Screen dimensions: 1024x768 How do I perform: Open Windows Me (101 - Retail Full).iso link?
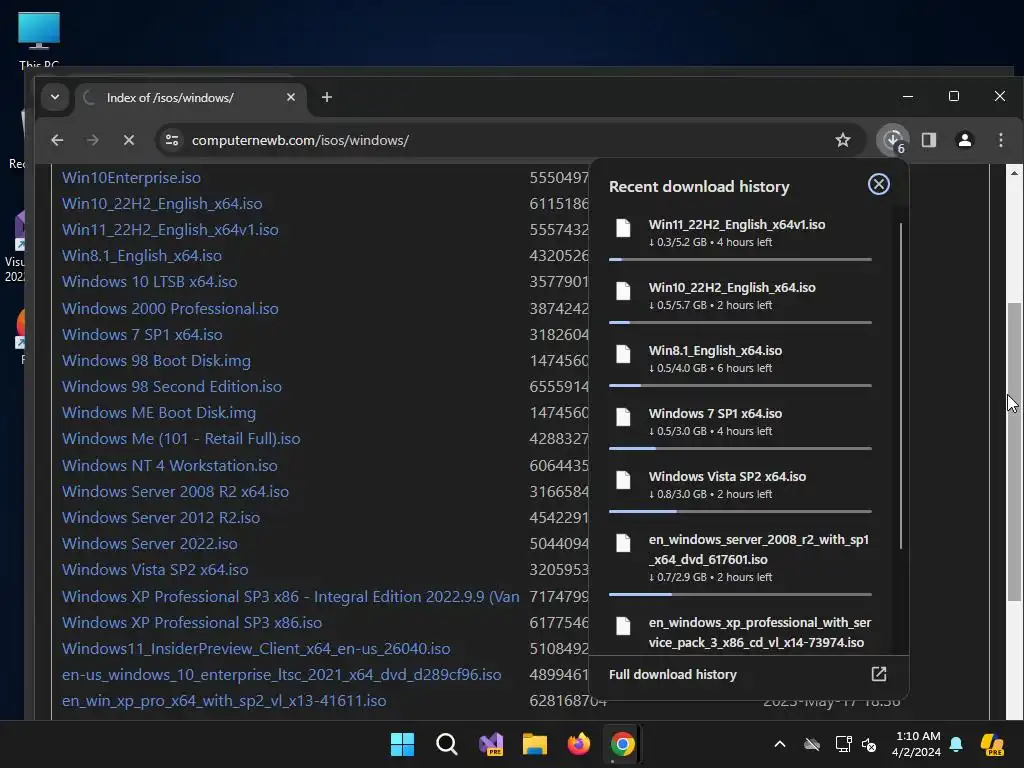point(181,439)
